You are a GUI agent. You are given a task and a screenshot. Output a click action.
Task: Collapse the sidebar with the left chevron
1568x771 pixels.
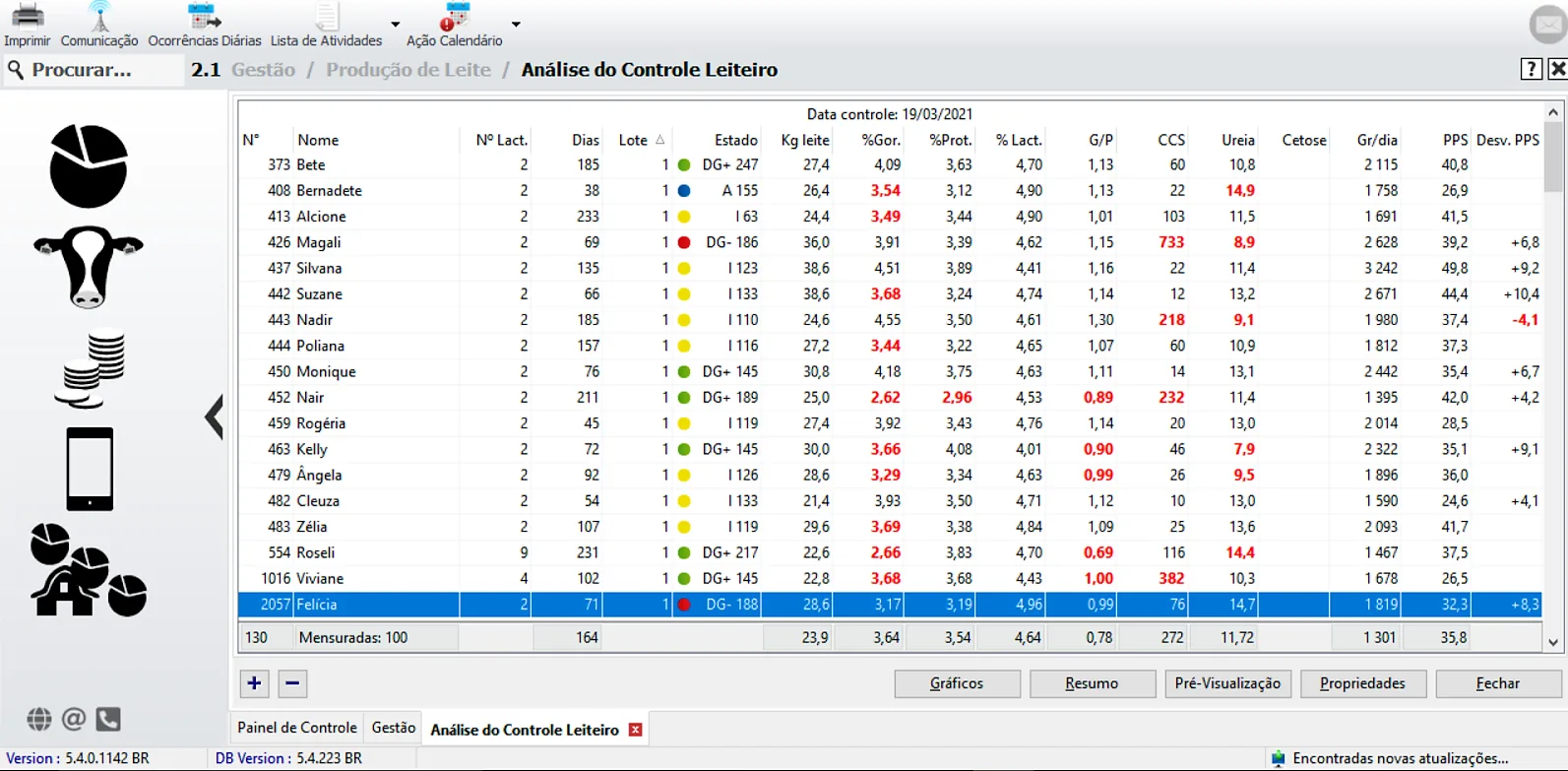point(215,417)
